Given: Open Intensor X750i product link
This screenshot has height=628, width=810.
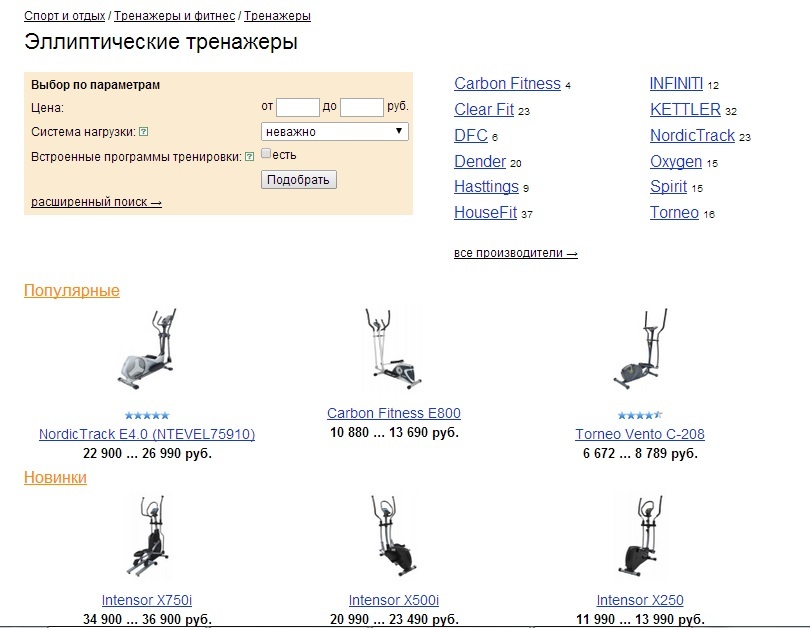Looking at the screenshot, I should 147,600.
